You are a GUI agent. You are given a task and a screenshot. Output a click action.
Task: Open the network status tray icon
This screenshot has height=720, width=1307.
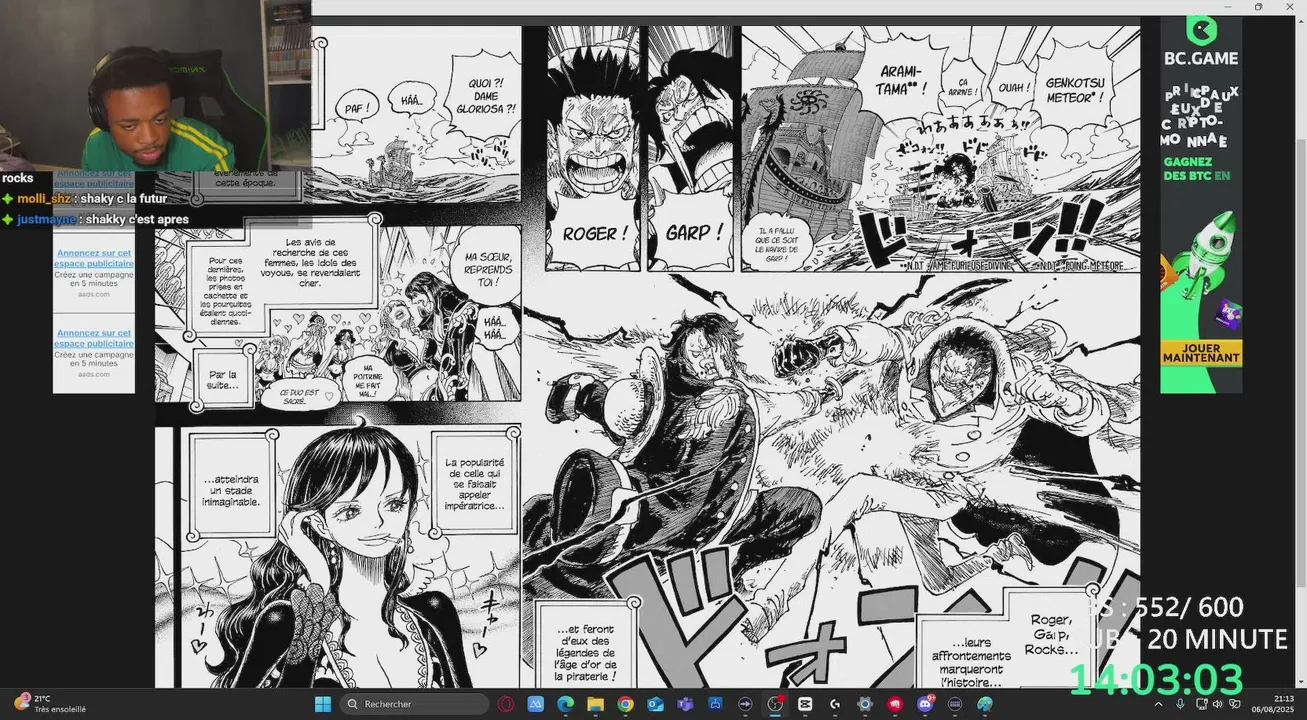point(1200,704)
